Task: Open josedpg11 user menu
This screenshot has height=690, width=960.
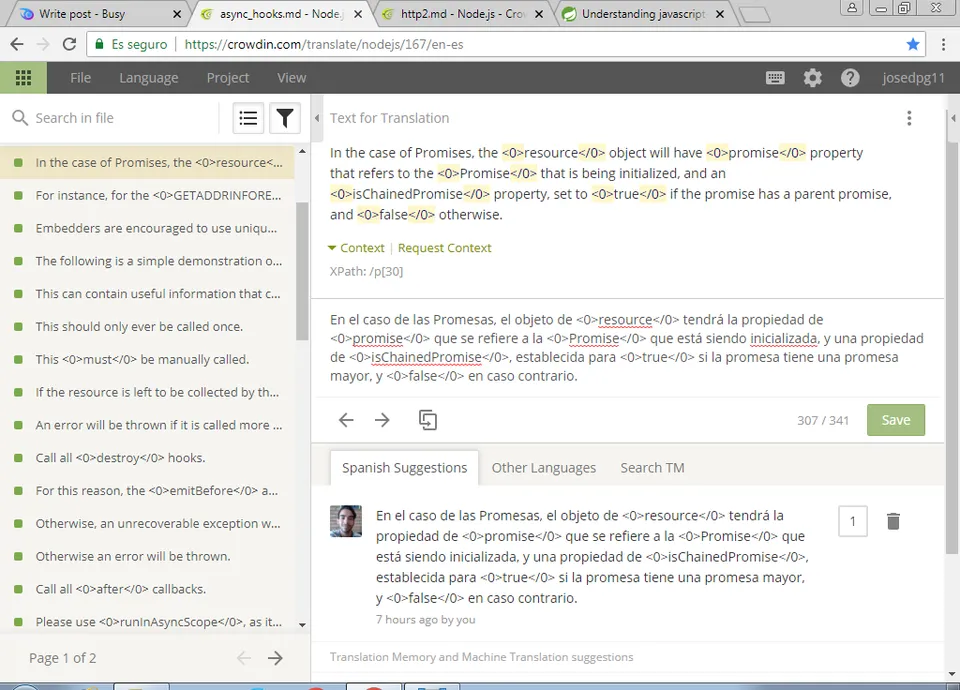Action: click(x=913, y=78)
